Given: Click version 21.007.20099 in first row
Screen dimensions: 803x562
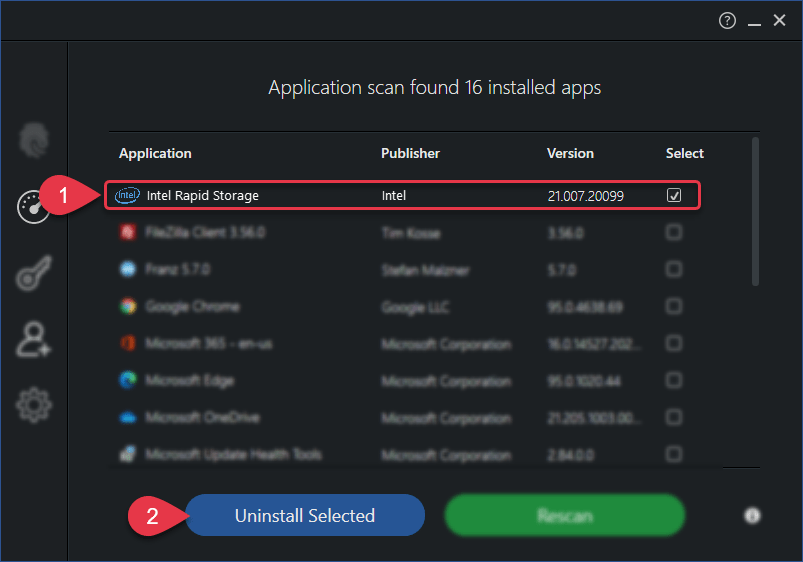Looking at the screenshot, I should [x=586, y=196].
